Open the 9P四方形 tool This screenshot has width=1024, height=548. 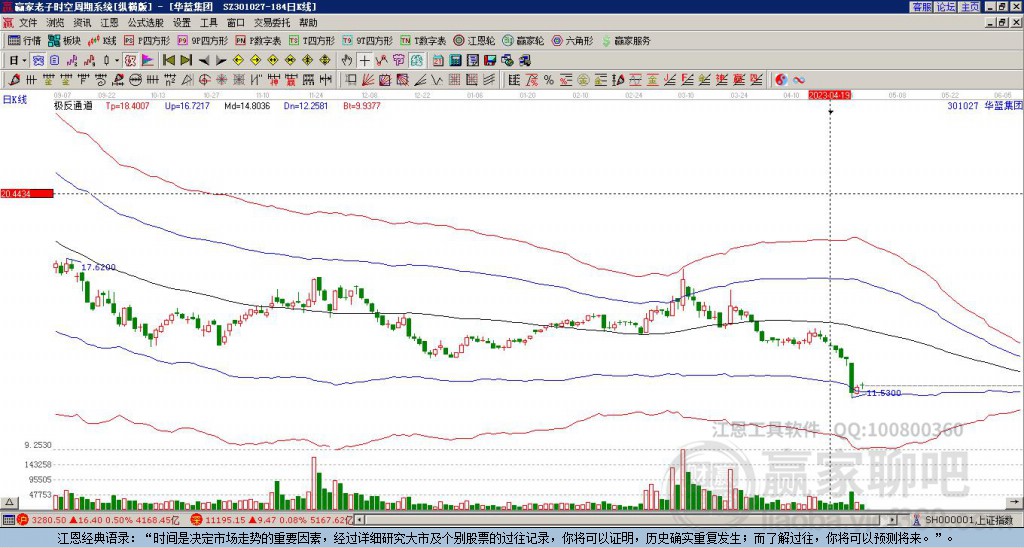pyautogui.click(x=202, y=40)
